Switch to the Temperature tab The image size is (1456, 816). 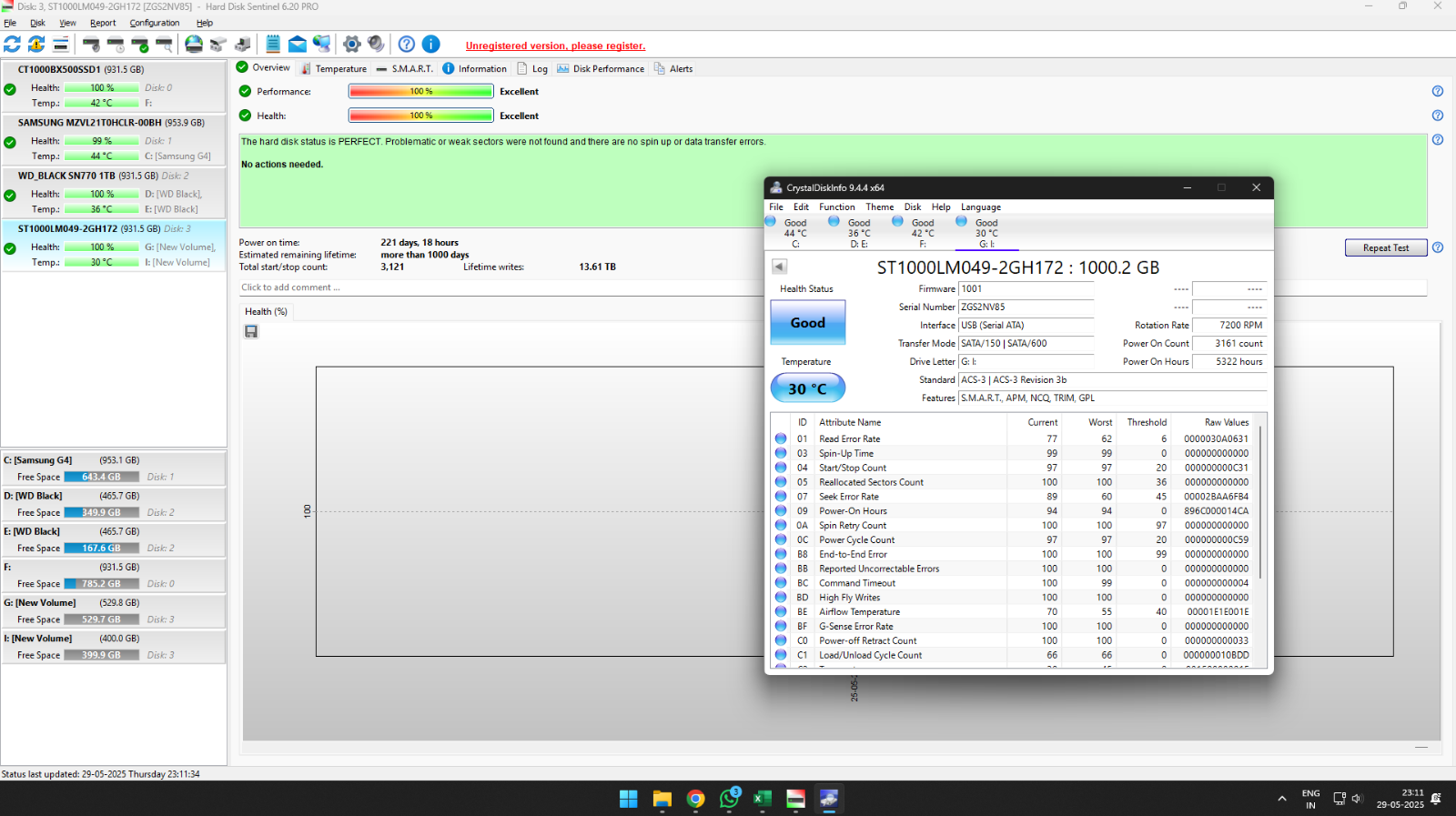pyautogui.click(x=334, y=68)
